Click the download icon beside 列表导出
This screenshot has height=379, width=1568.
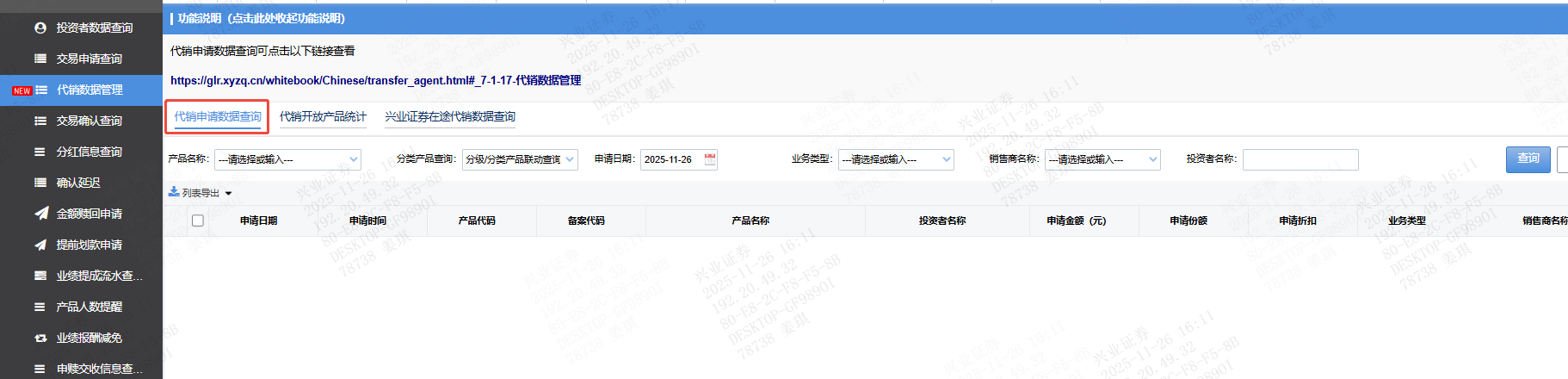(x=174, y=192)
